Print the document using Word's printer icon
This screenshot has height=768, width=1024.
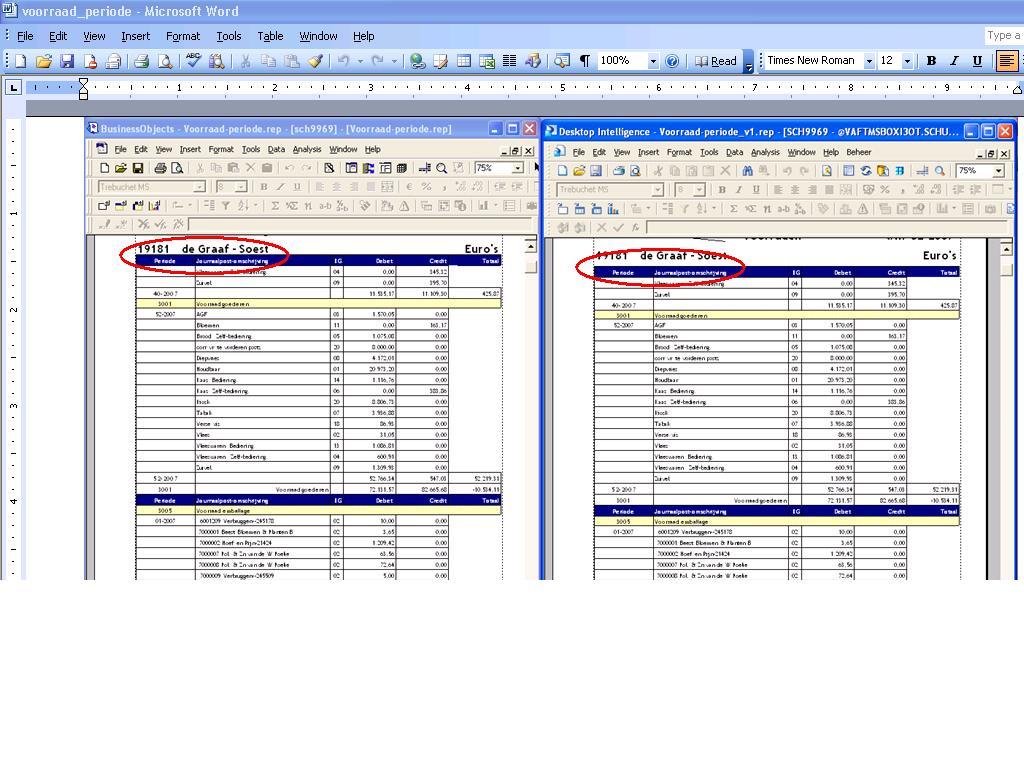point(141,61)
